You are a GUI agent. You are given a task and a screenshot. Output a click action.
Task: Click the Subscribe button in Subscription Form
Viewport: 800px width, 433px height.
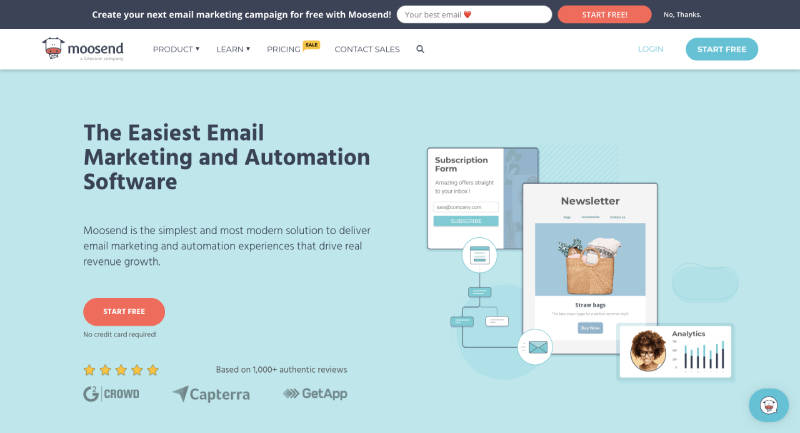[x=466, y=221]
